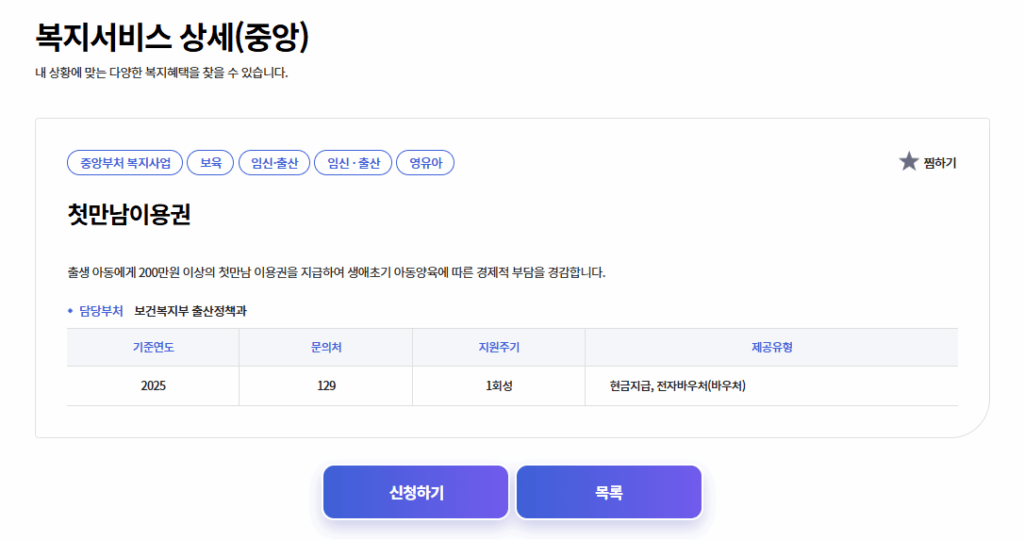Viewport: 1024px width, 540px height.
Task: Click the 2025 year cell
Action: pos(153,386)
